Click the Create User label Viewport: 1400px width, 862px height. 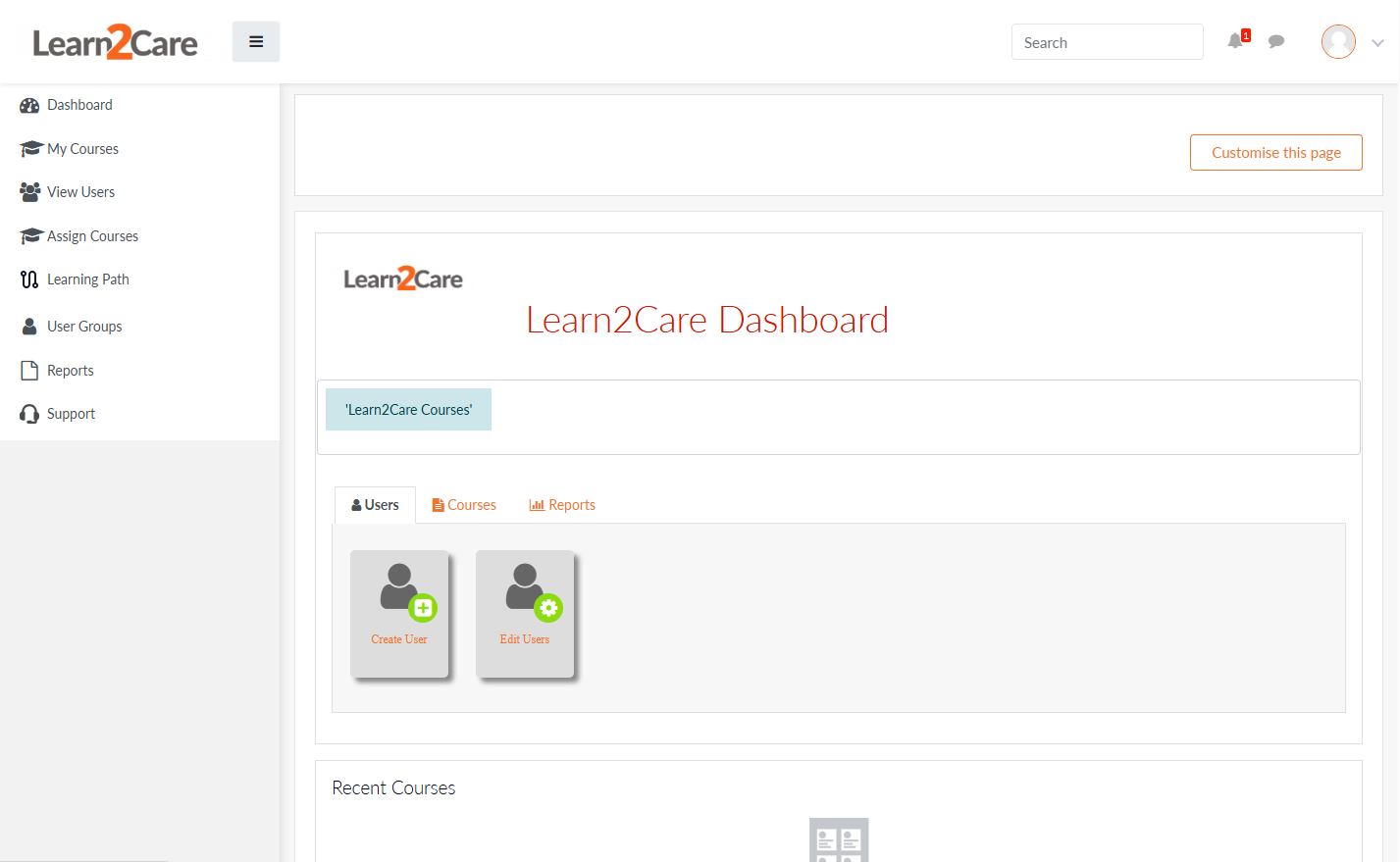coord(399,639)
